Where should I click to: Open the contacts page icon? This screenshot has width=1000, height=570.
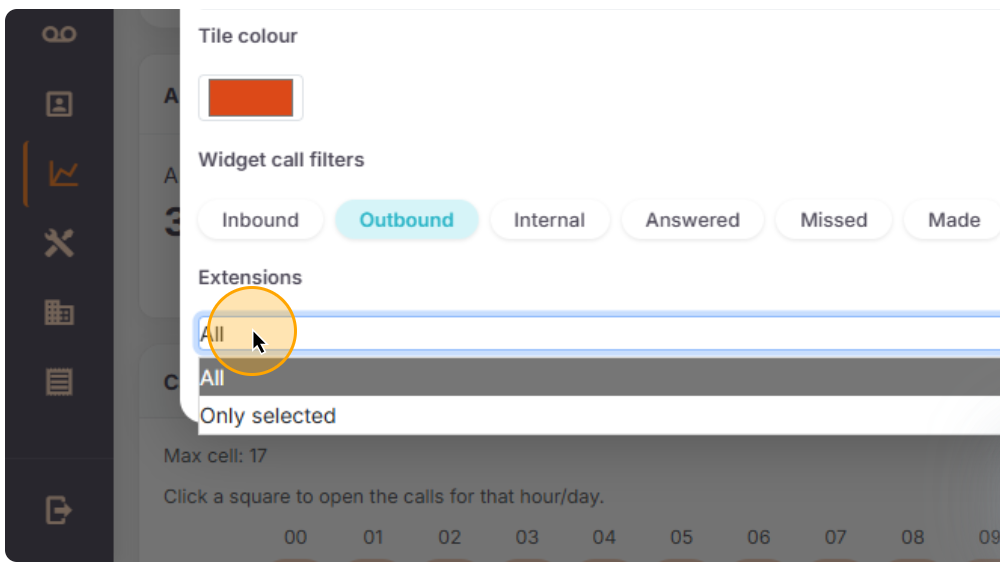click(59, 104)
